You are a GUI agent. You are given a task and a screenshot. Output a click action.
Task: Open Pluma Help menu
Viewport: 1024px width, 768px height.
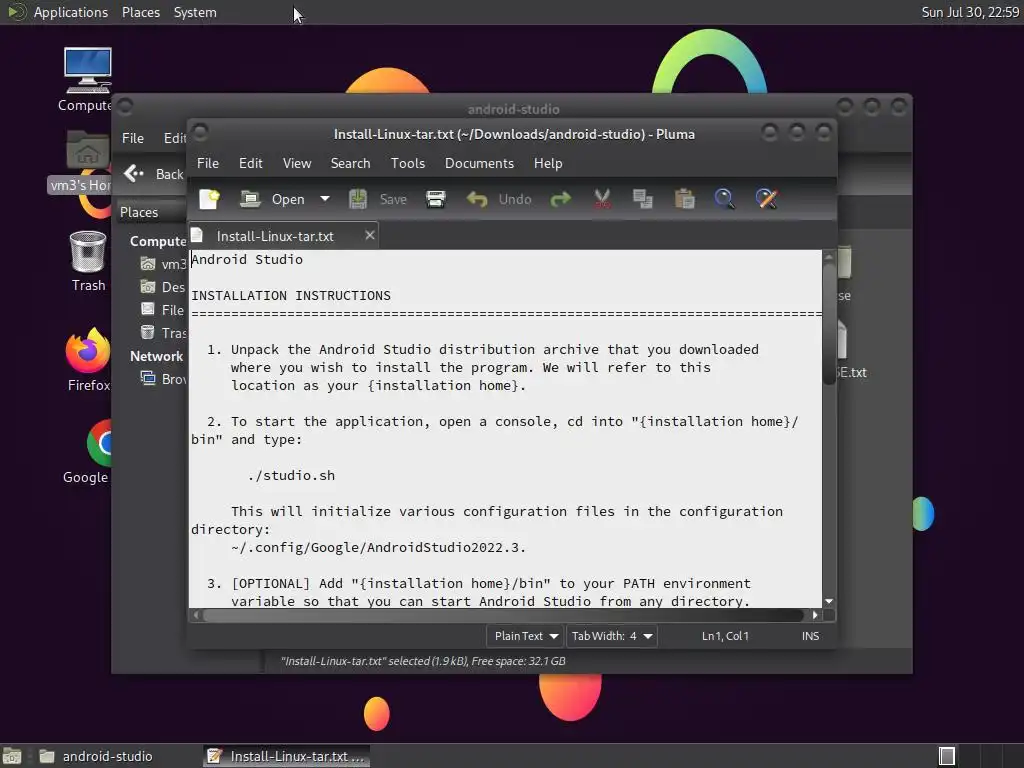(547, 163)
